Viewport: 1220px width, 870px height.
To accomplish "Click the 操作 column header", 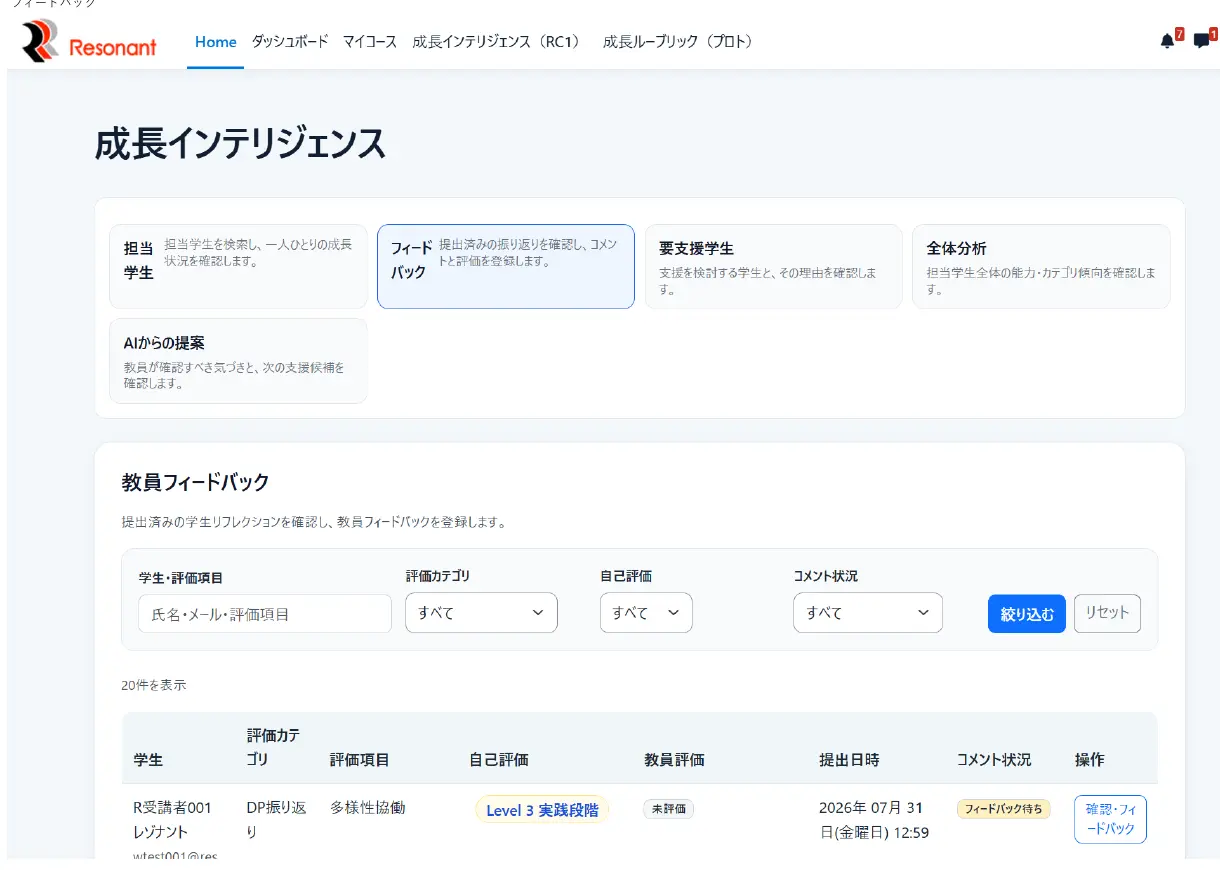I will pyautogui.click(x=1089, y=760).
